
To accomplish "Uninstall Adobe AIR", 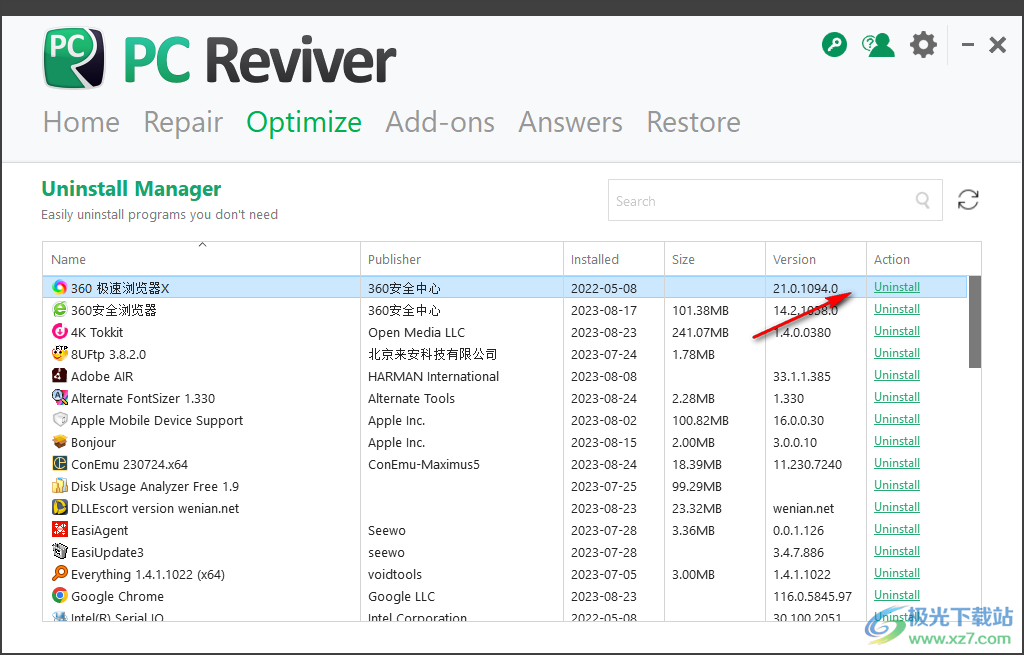I will [x=897, y=375].
